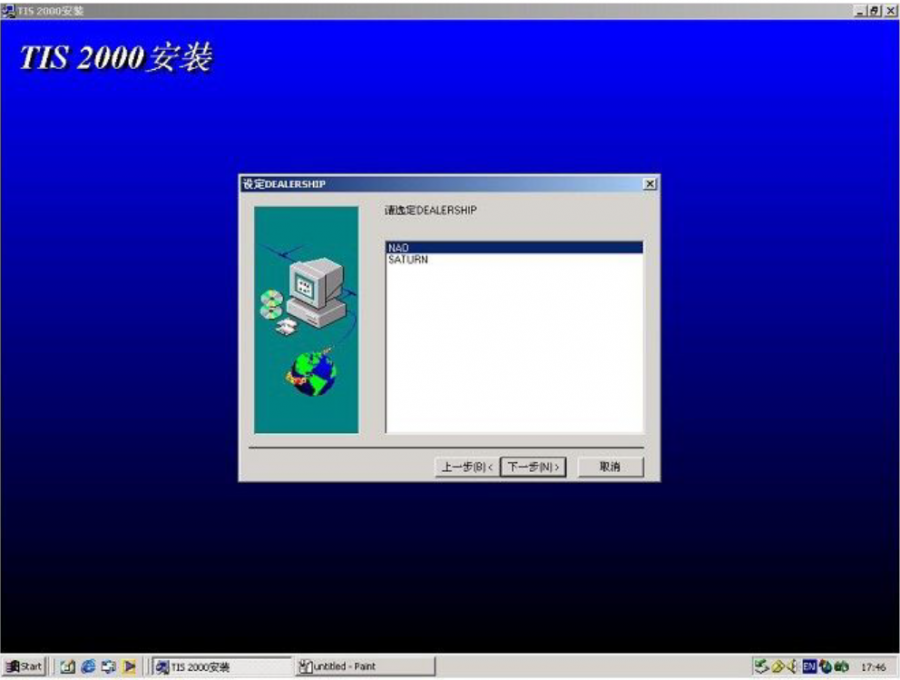The image size is (900, 680).
Task: Launch the media player quick launch icon
Action: coord(128,667)
